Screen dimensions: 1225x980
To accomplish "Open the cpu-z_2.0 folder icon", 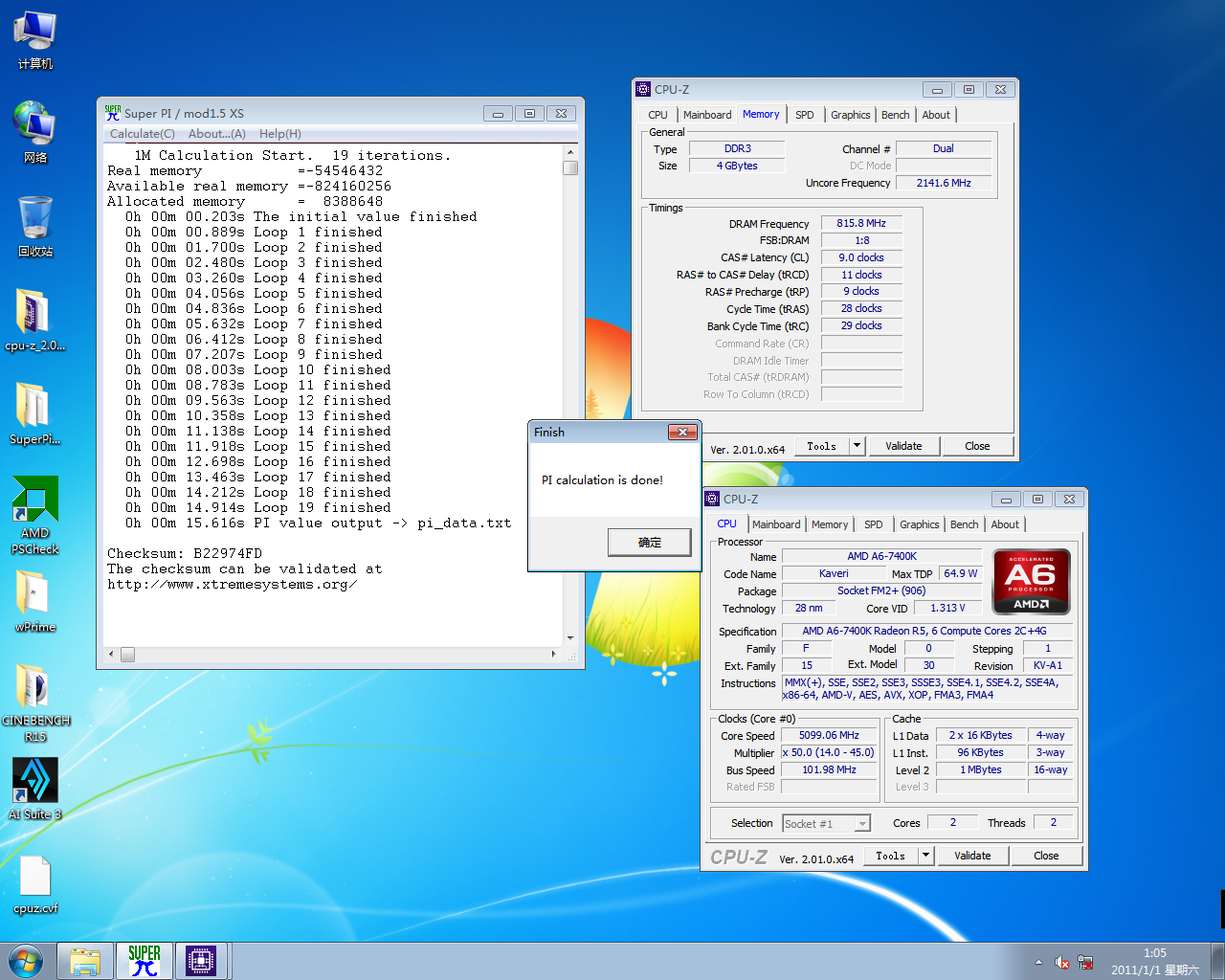I will pos(35,321).
